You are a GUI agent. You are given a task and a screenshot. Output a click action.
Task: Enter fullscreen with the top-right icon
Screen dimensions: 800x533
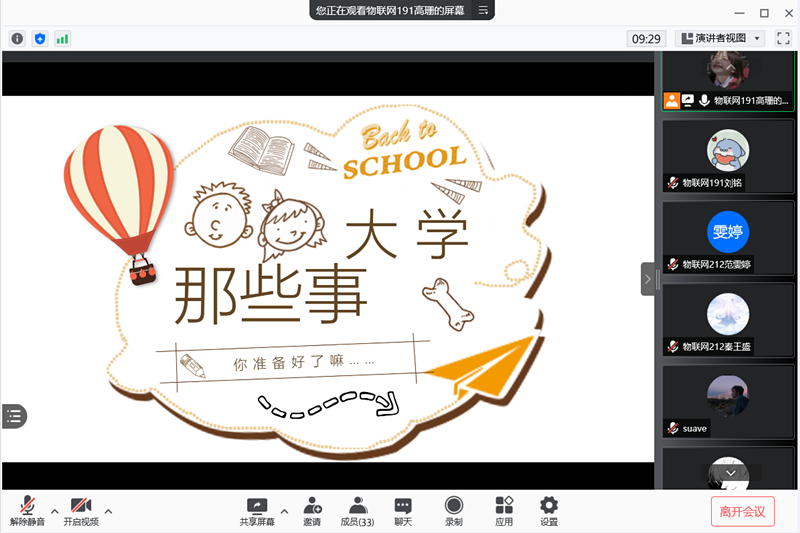click(x=783, y=38)
